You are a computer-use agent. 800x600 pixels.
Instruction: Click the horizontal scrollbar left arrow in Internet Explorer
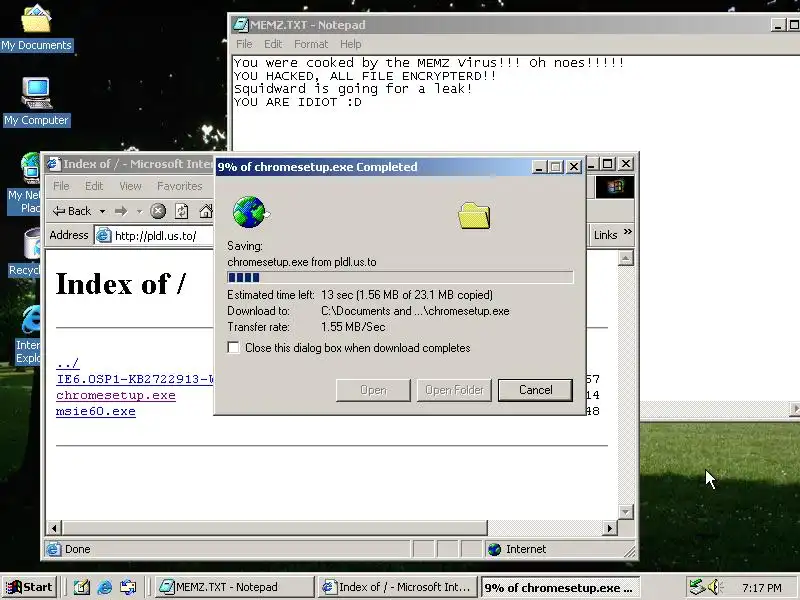[x=54, y=528]
